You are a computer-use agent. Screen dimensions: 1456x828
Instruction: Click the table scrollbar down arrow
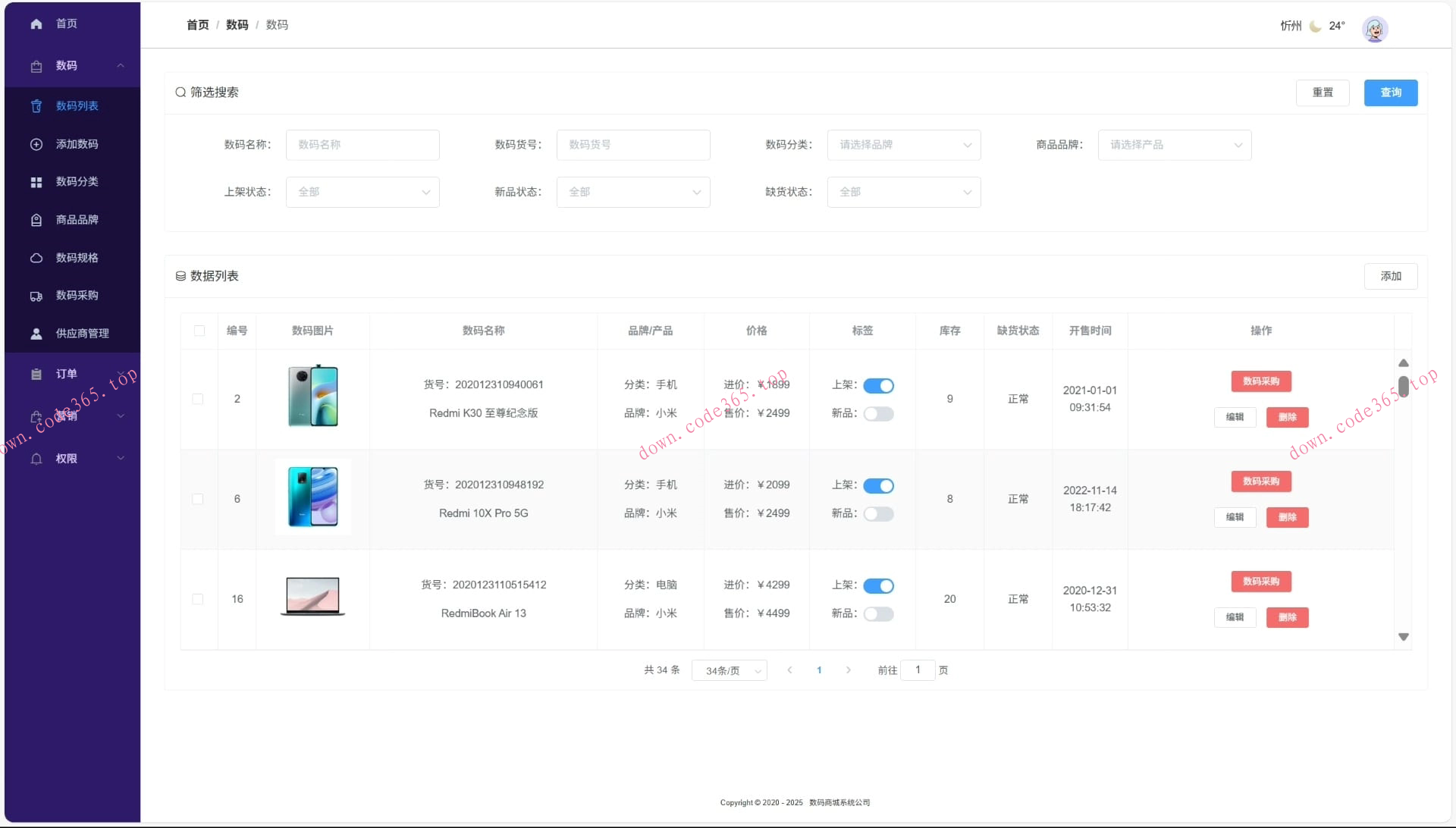[1404, 637]
